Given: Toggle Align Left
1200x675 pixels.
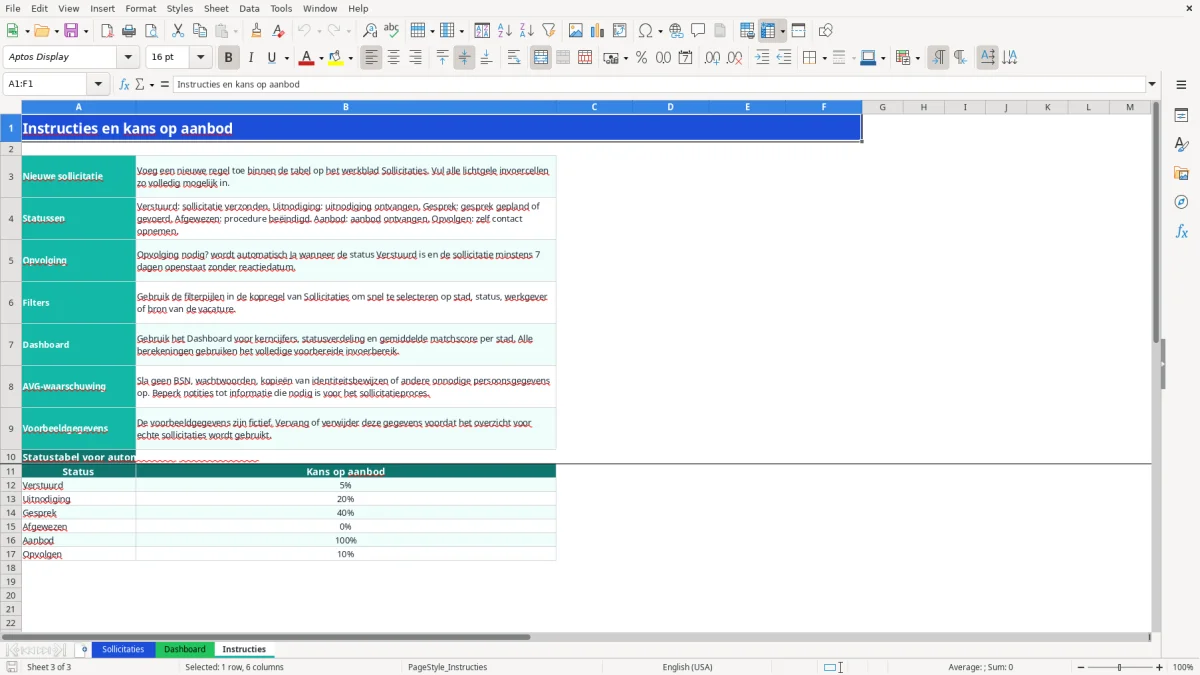Looking at the screenshot, I should 372,58.
